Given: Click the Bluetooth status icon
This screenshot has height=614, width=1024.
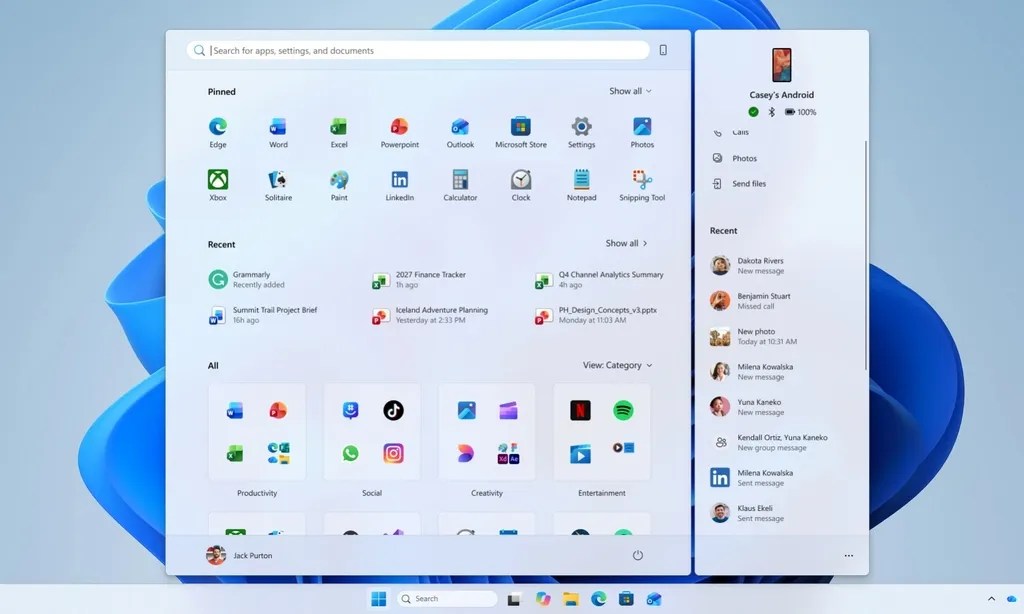Looking at the screenshot, I should (771, 112).
